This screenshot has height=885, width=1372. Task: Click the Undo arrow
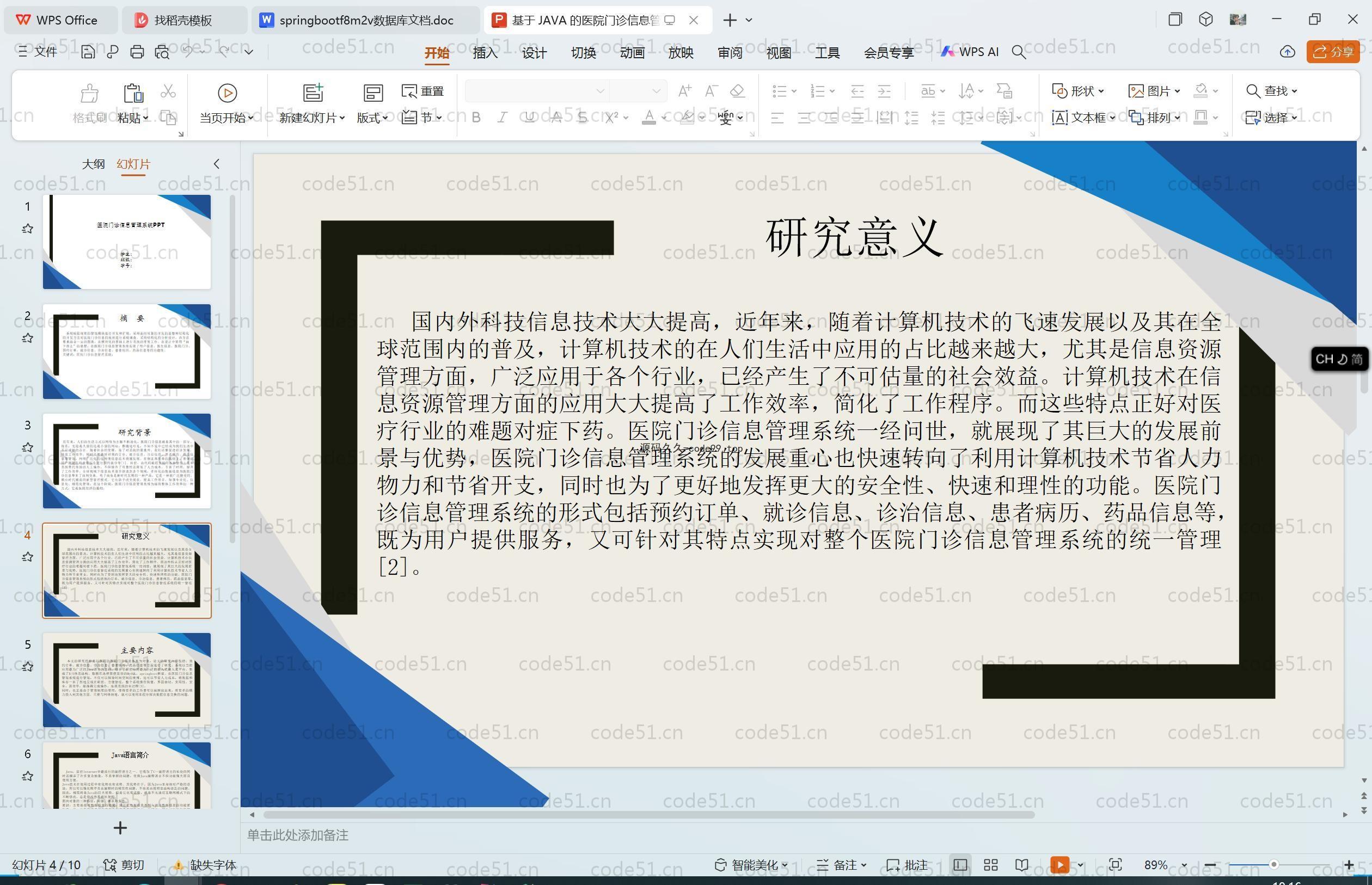pos(187,52)
